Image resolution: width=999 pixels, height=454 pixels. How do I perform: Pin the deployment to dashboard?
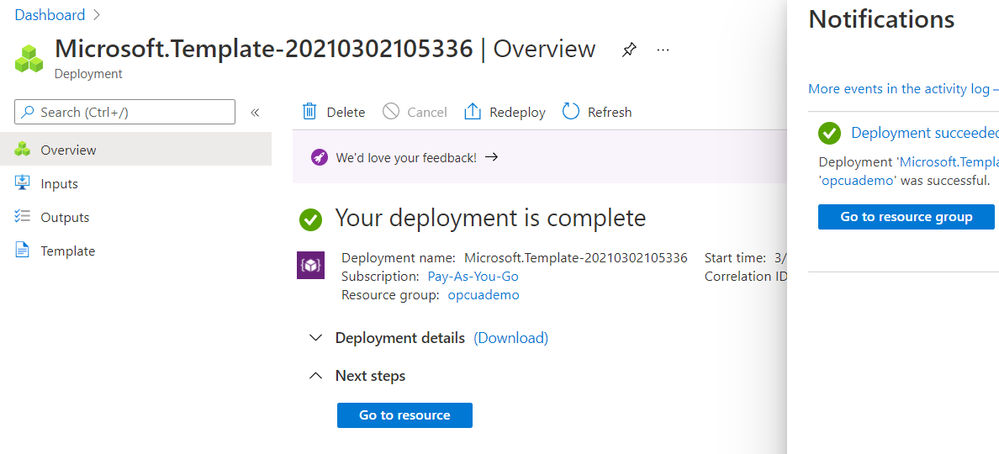coord(629,50)
